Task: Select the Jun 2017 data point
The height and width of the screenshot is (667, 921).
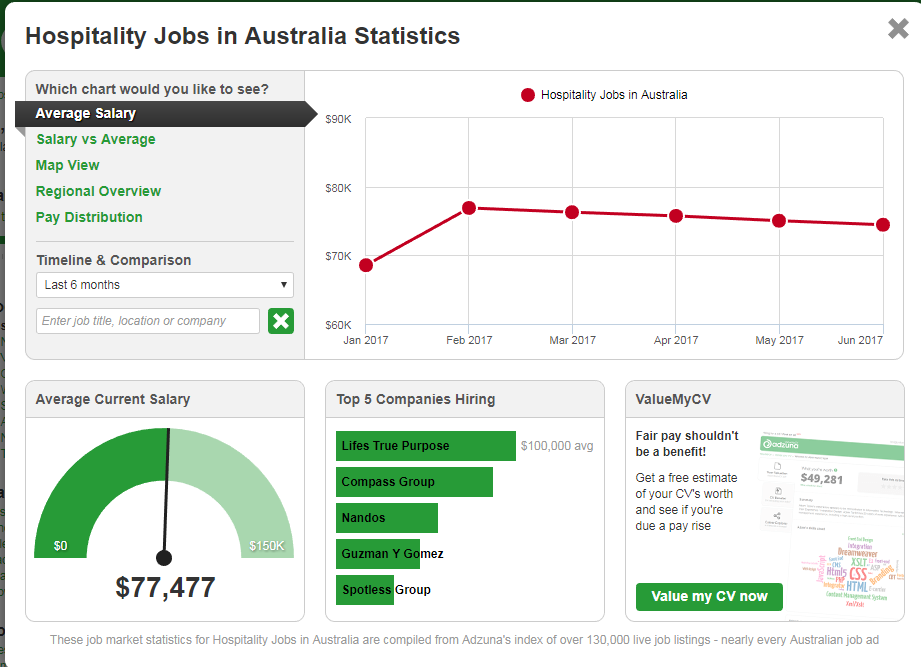Action: pyautogui.click(x=883, y=225)
